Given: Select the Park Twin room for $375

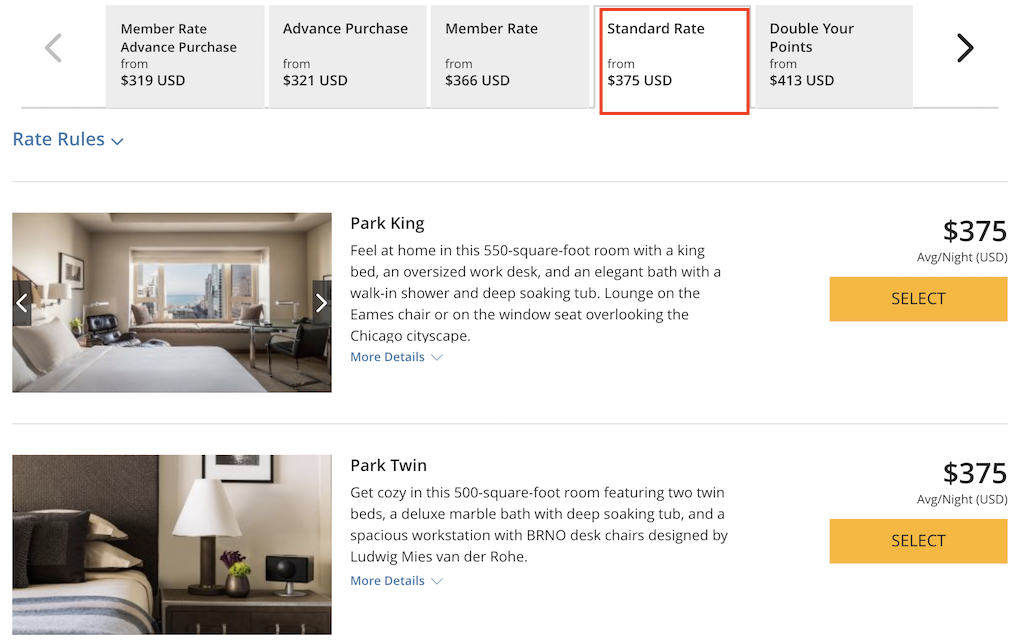Looking at the screenshot, I should pyautogui.click(x=918, y=541).
